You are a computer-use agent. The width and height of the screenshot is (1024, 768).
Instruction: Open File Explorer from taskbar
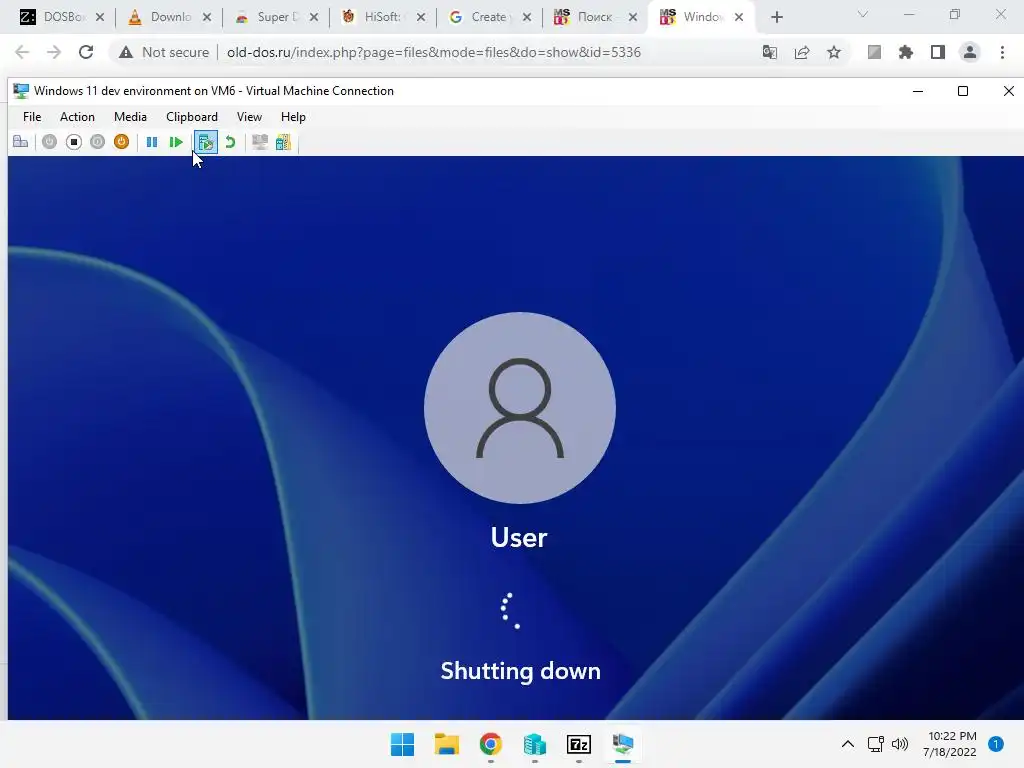click(x=447, y=744)
